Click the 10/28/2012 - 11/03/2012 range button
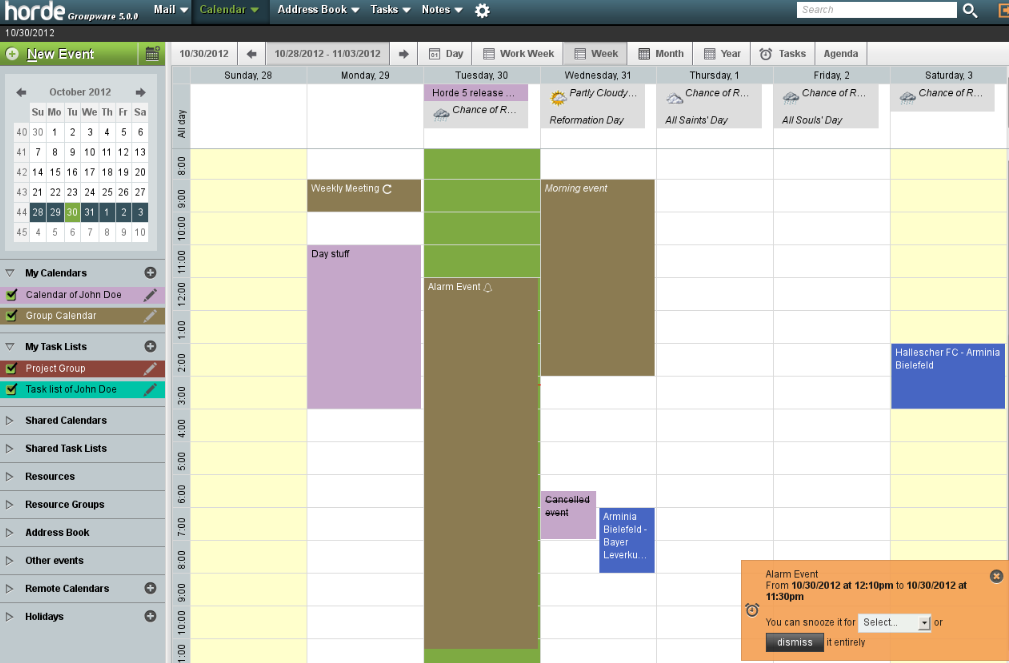 tap(328, 54)
